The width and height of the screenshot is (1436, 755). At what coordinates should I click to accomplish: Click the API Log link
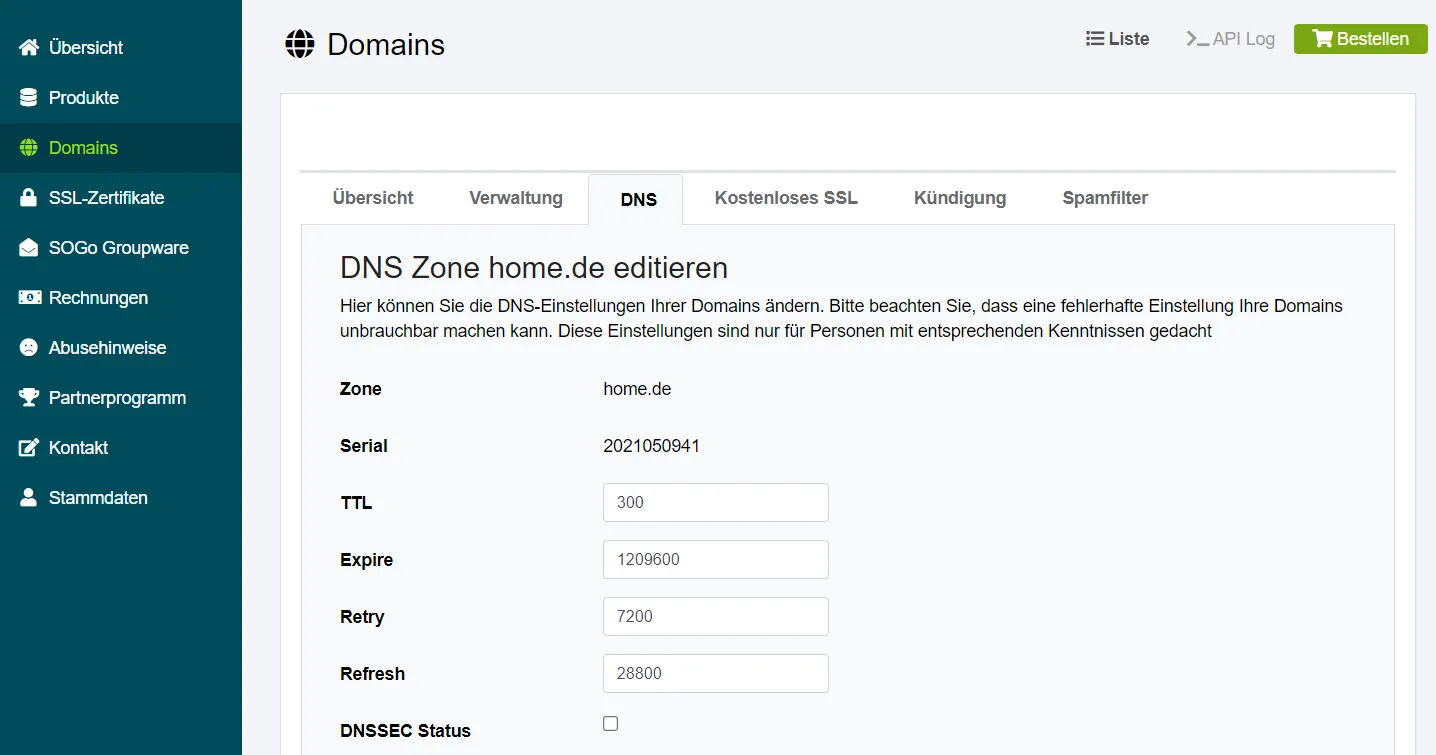tap(1231, 39)
